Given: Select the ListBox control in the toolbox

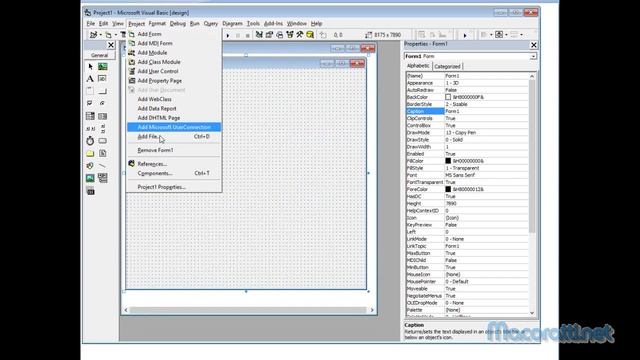Looking at the screenshot, I should [102, 116].
